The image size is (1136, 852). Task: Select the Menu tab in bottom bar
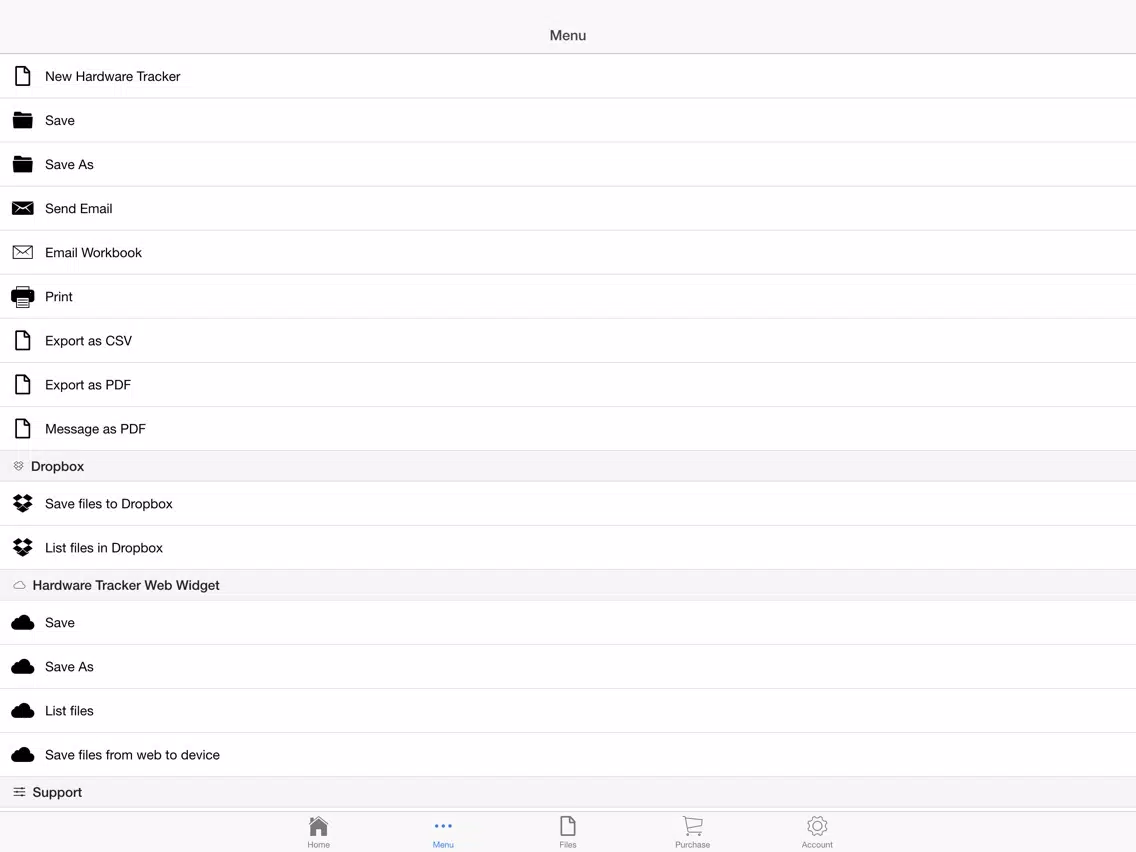point(443,832)
